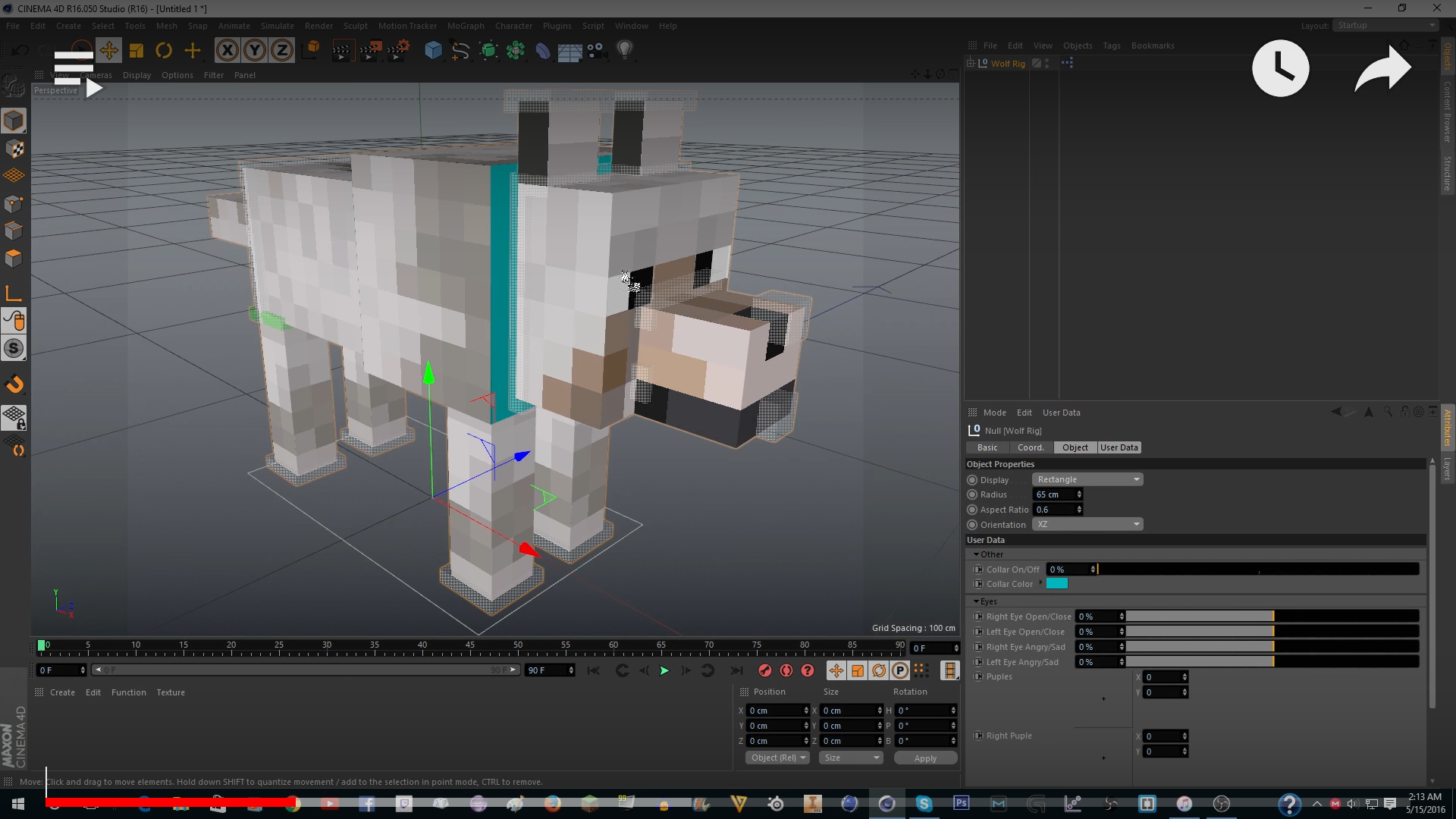Open the Bend deformer icon

point(543,51)
